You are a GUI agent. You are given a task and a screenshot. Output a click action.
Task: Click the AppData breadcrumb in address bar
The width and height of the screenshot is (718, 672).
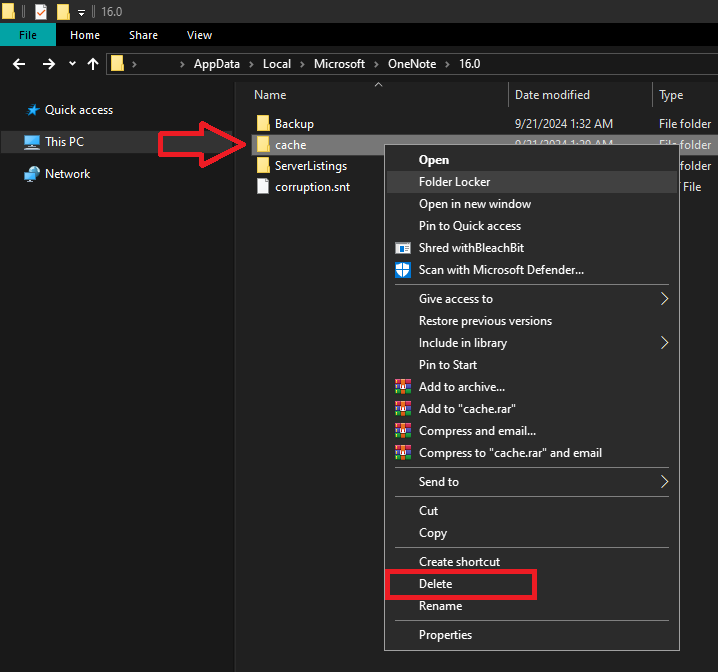coord(217,64)
